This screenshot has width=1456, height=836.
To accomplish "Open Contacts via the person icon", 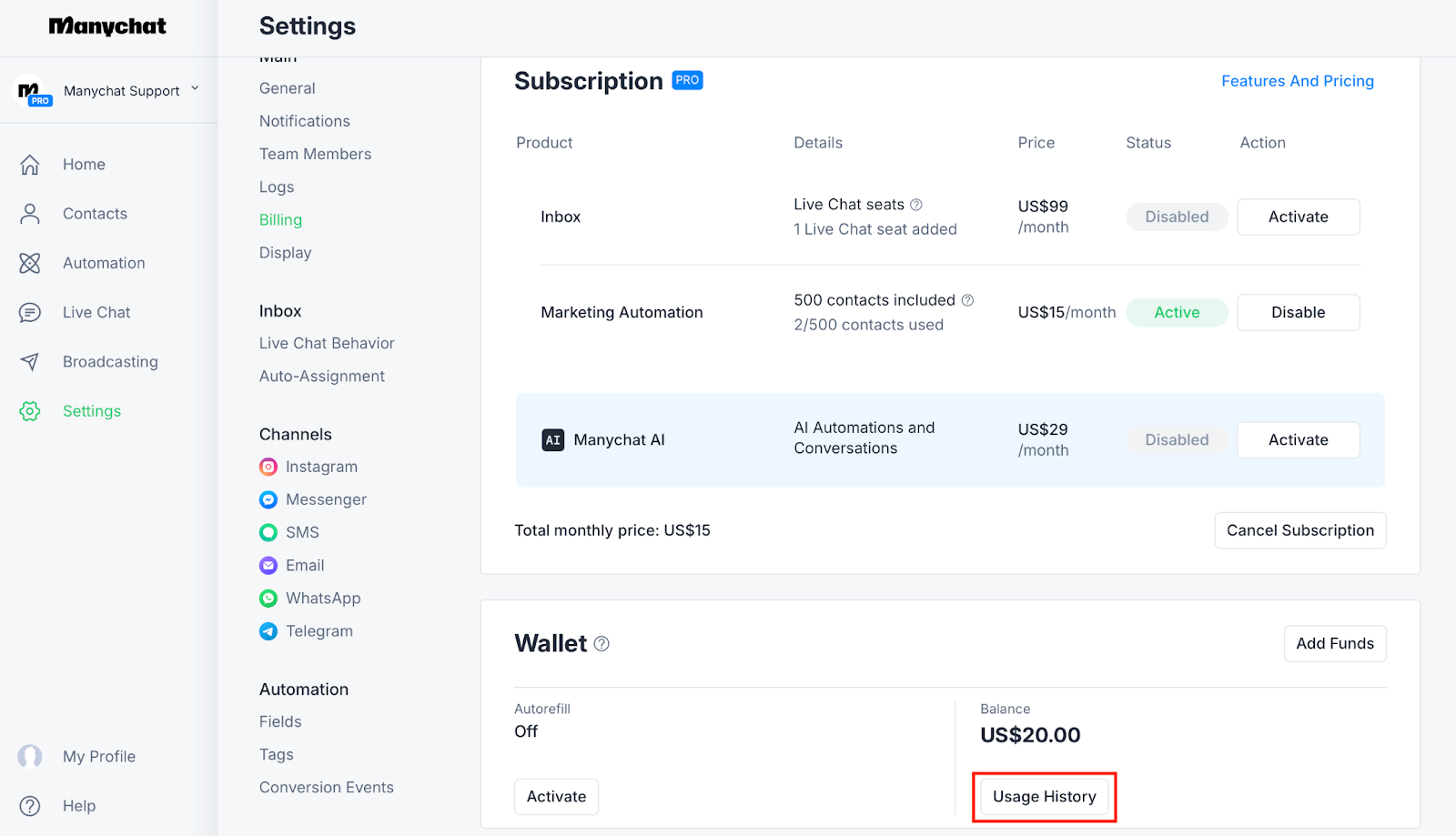I will [30, 214].
